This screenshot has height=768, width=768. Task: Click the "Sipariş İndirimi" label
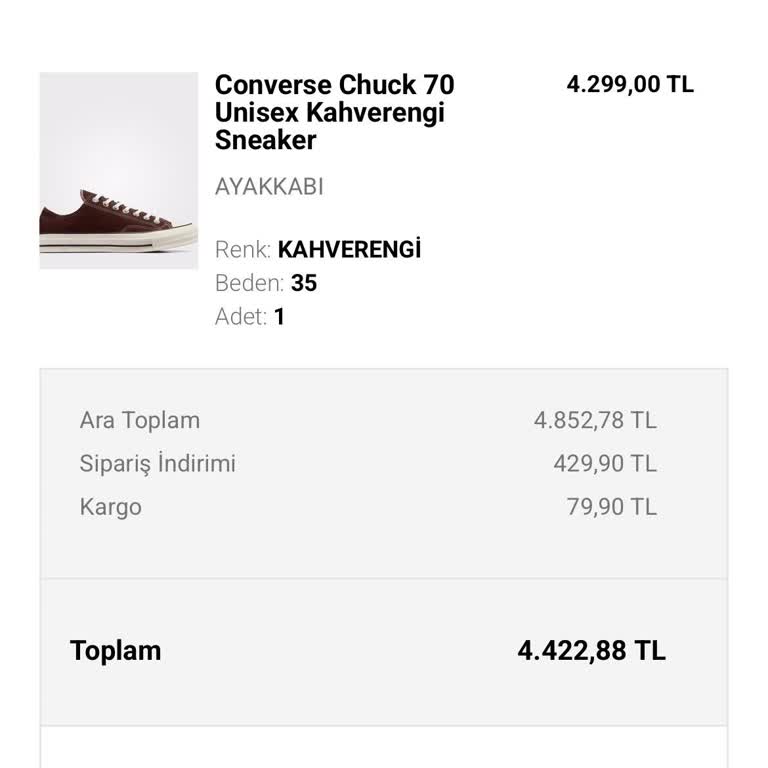click(x=158, y=464)
